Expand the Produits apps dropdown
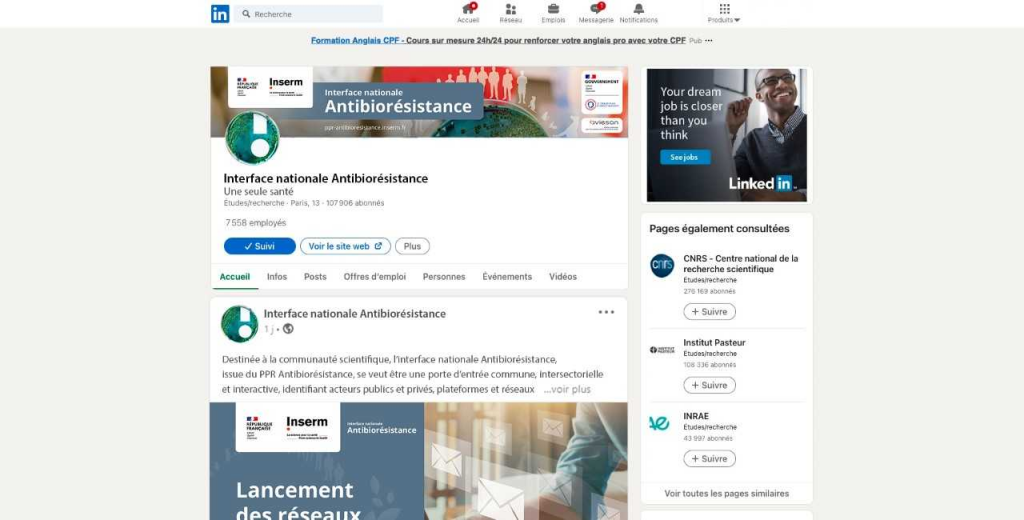Screen dimensions: 1024x520 pos(724,13)
